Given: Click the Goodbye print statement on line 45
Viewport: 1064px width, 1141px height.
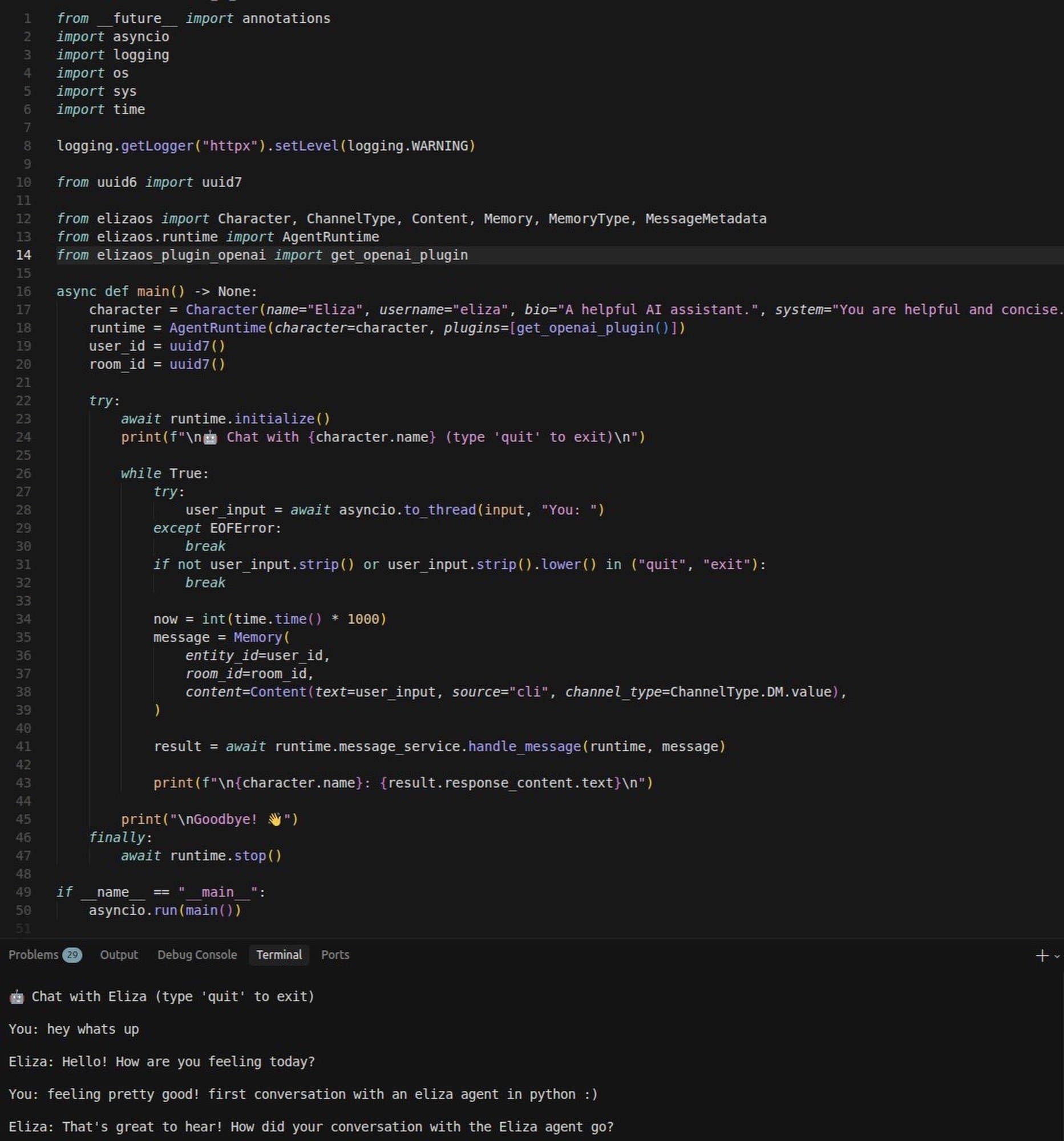Looking at the screenshot, I should 209,819.
